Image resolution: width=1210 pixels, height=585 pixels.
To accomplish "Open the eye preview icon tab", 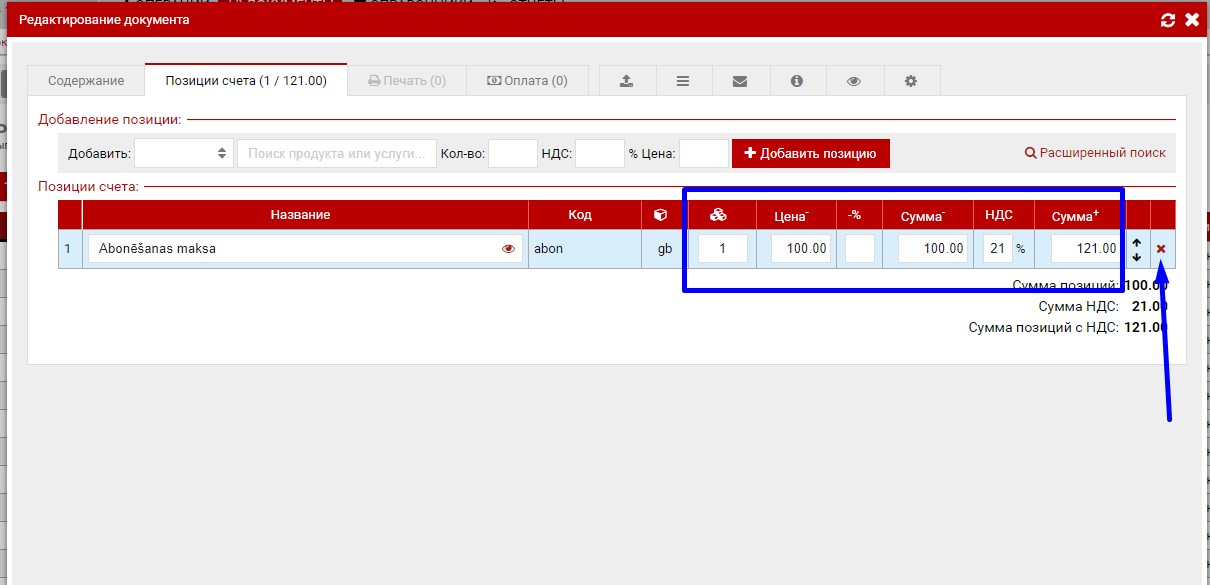I will (x=854, y=81).
